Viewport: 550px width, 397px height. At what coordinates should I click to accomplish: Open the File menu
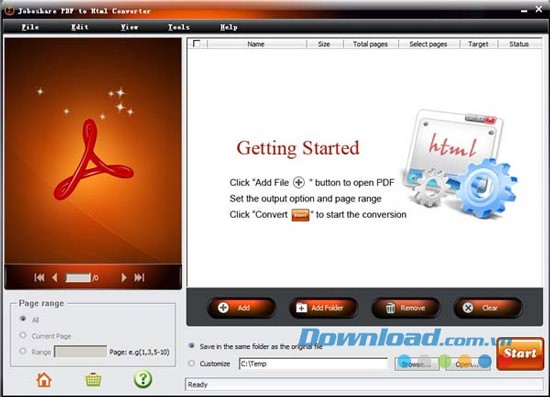(x=30, y=27)
